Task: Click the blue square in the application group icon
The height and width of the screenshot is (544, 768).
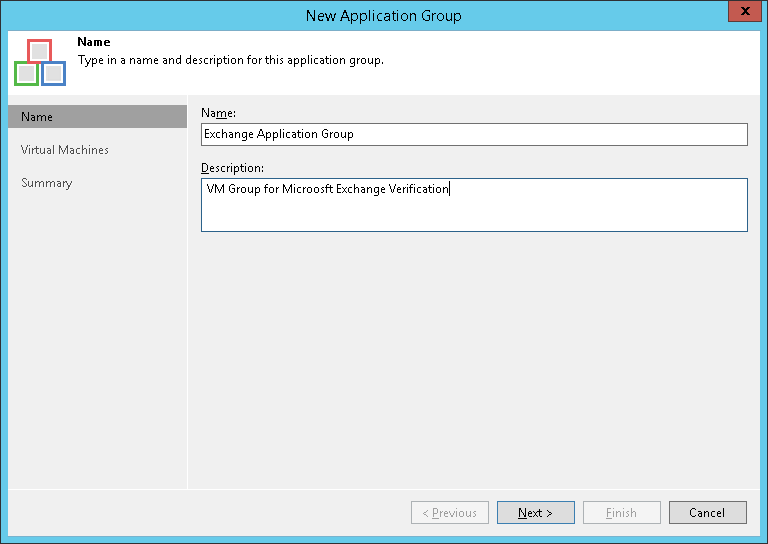Action: click(53, 73)
